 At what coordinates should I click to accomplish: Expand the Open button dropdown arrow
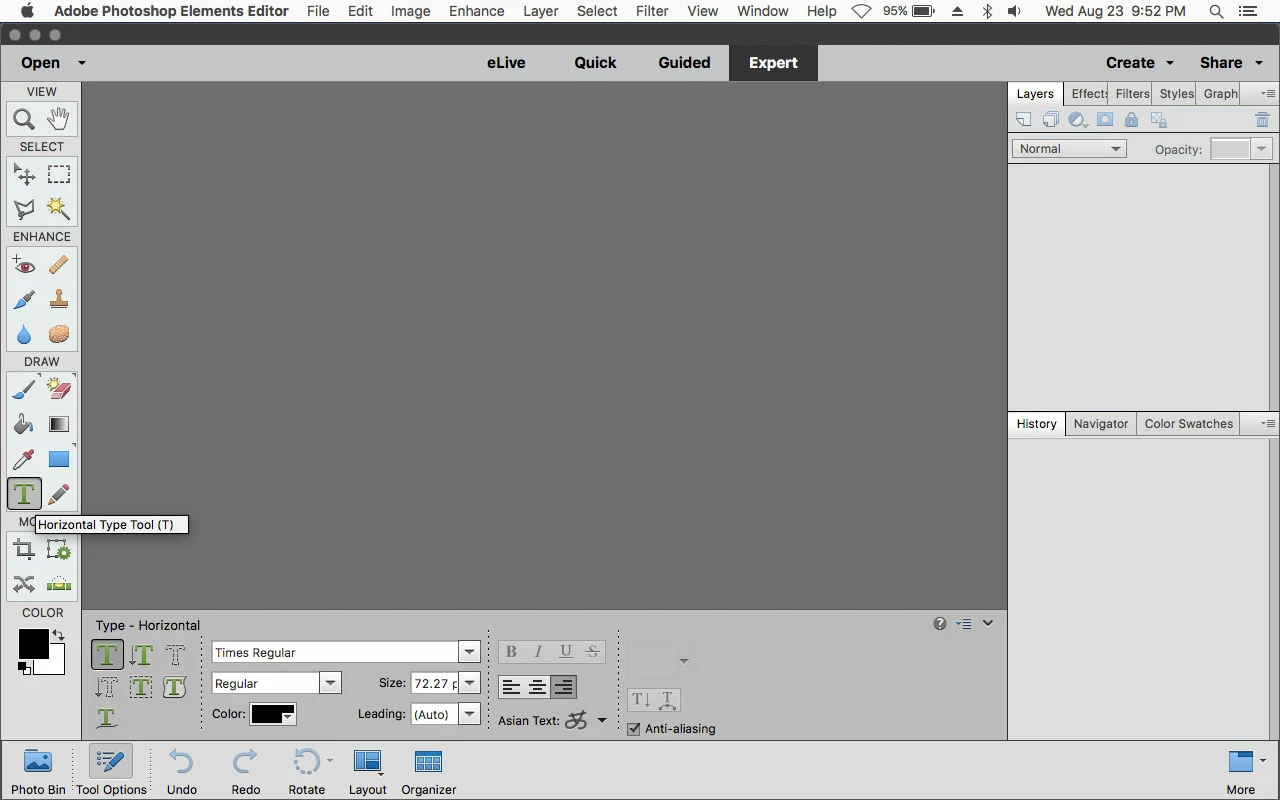[81, 62]
